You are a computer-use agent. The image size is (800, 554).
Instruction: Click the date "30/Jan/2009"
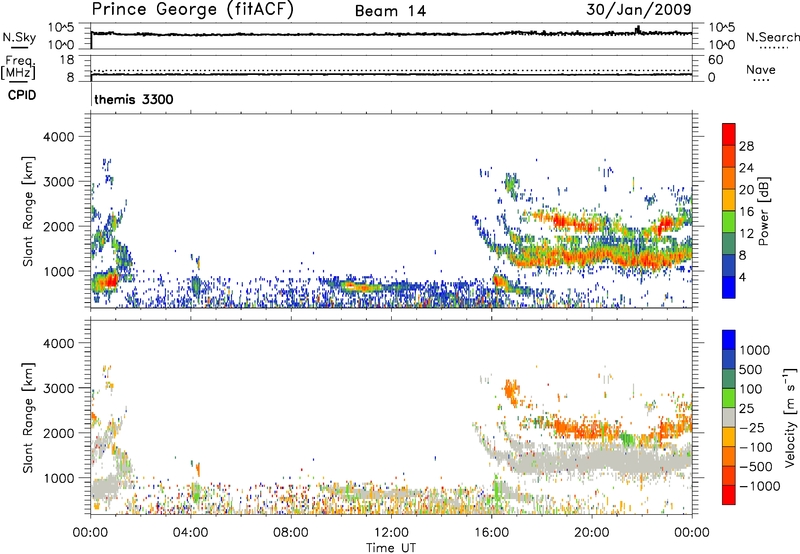[x=639, y=9]
